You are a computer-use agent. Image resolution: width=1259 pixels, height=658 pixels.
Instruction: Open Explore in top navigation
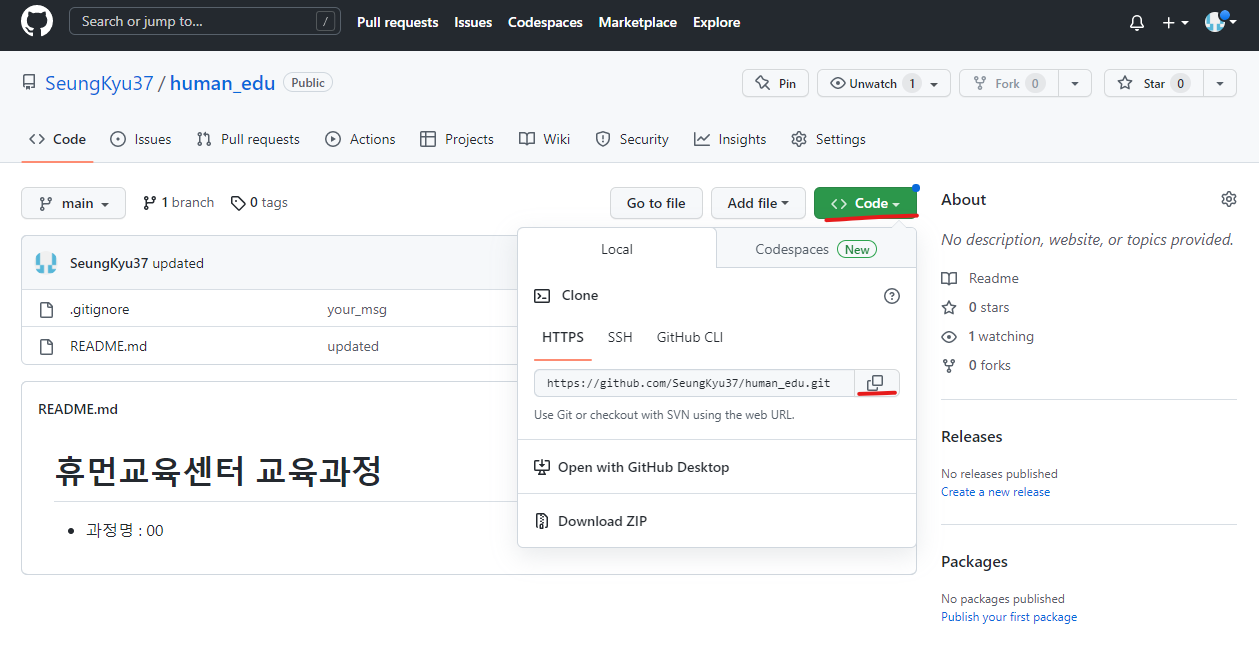pyautogui.click(x=717, y=22)
